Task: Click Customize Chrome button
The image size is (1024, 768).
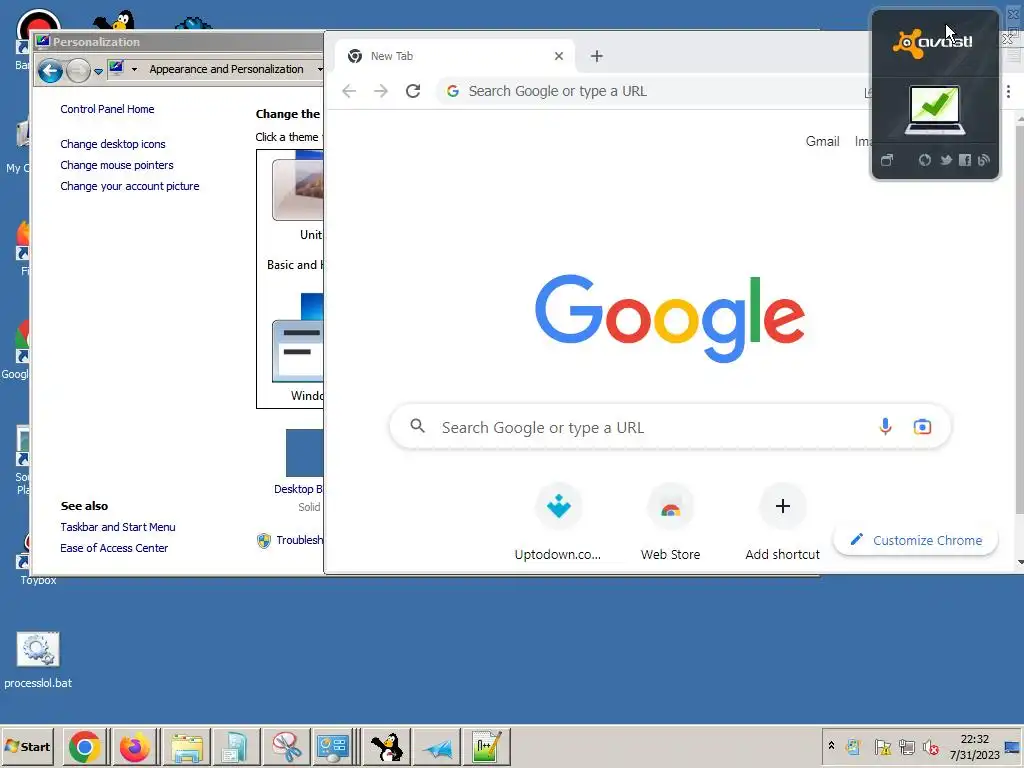Action: click(916, 540)
